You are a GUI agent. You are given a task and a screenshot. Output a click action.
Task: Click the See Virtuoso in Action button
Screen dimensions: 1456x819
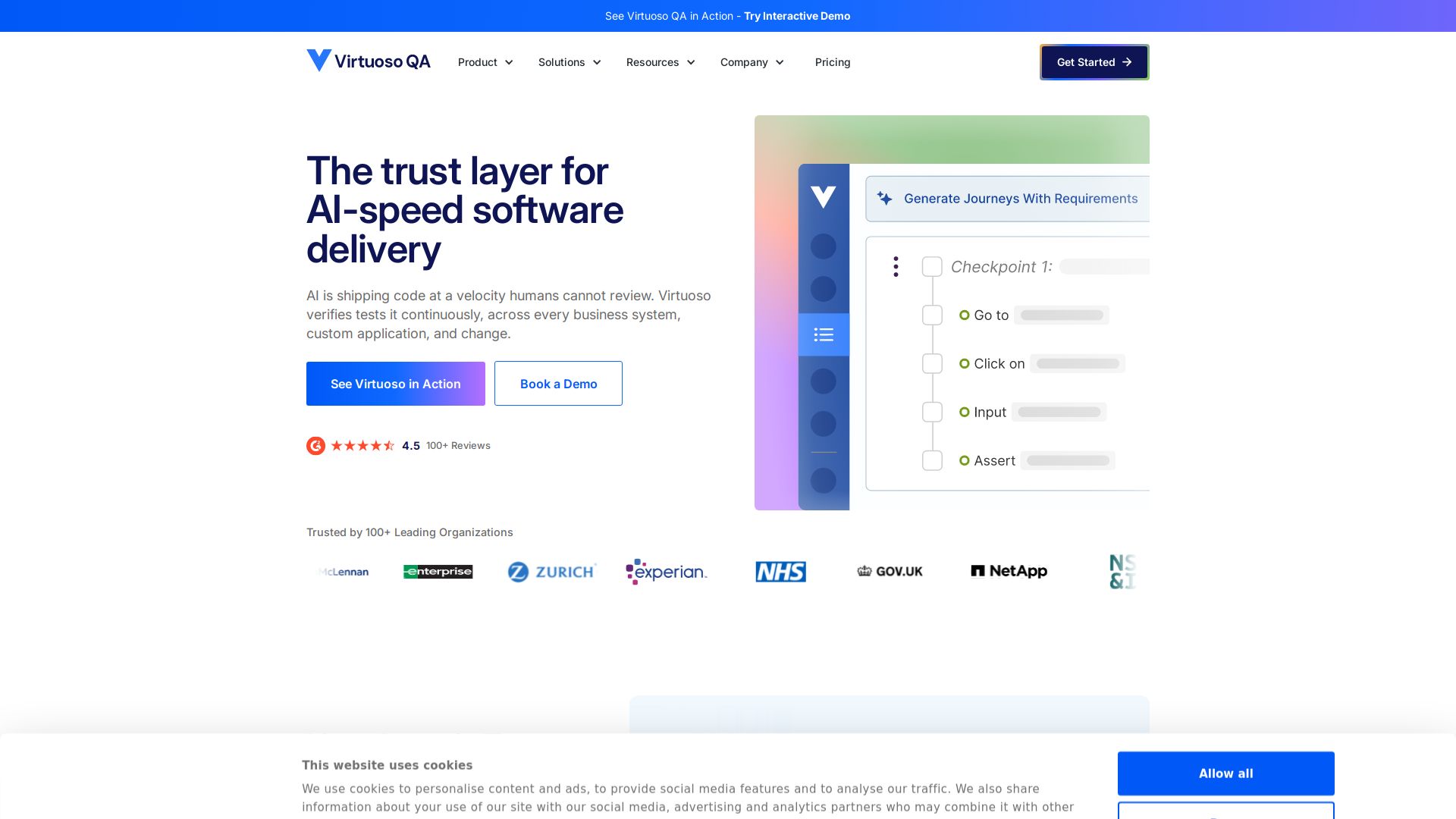click(x=396, y=384)
